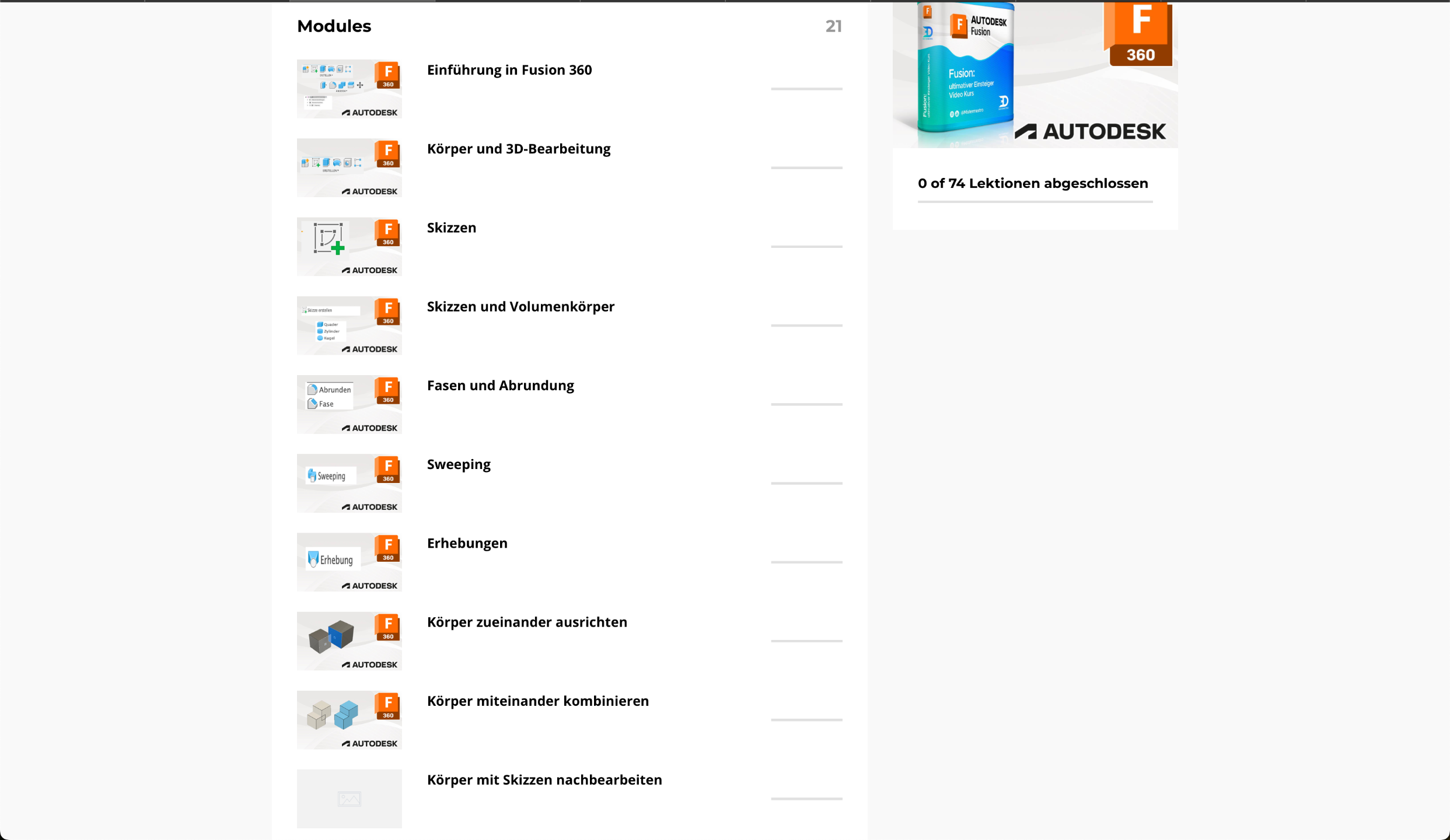Open the Einführung in Fusion 360 title link
The width and height of the screenshot is (1450, 840).
(x=509, y=70)
